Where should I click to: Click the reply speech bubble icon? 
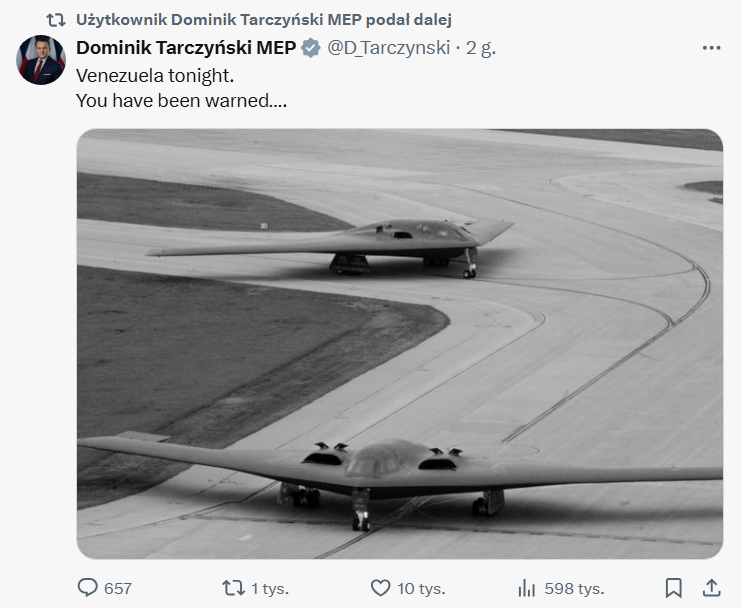(88, 587)
